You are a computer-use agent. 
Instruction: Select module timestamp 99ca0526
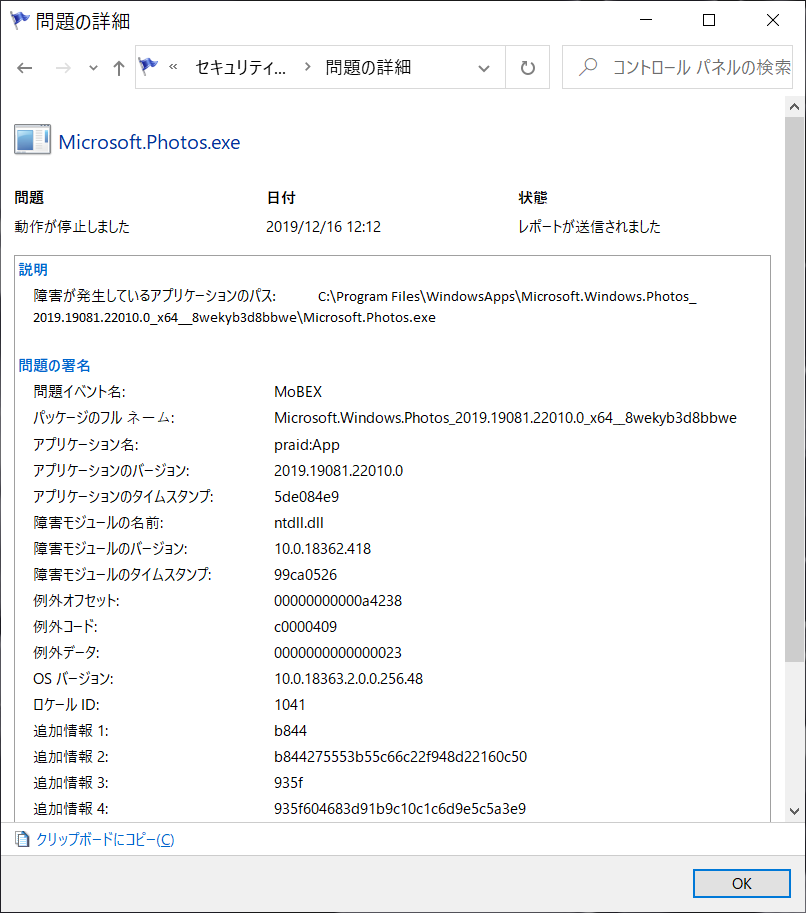(x=306, y=575)
